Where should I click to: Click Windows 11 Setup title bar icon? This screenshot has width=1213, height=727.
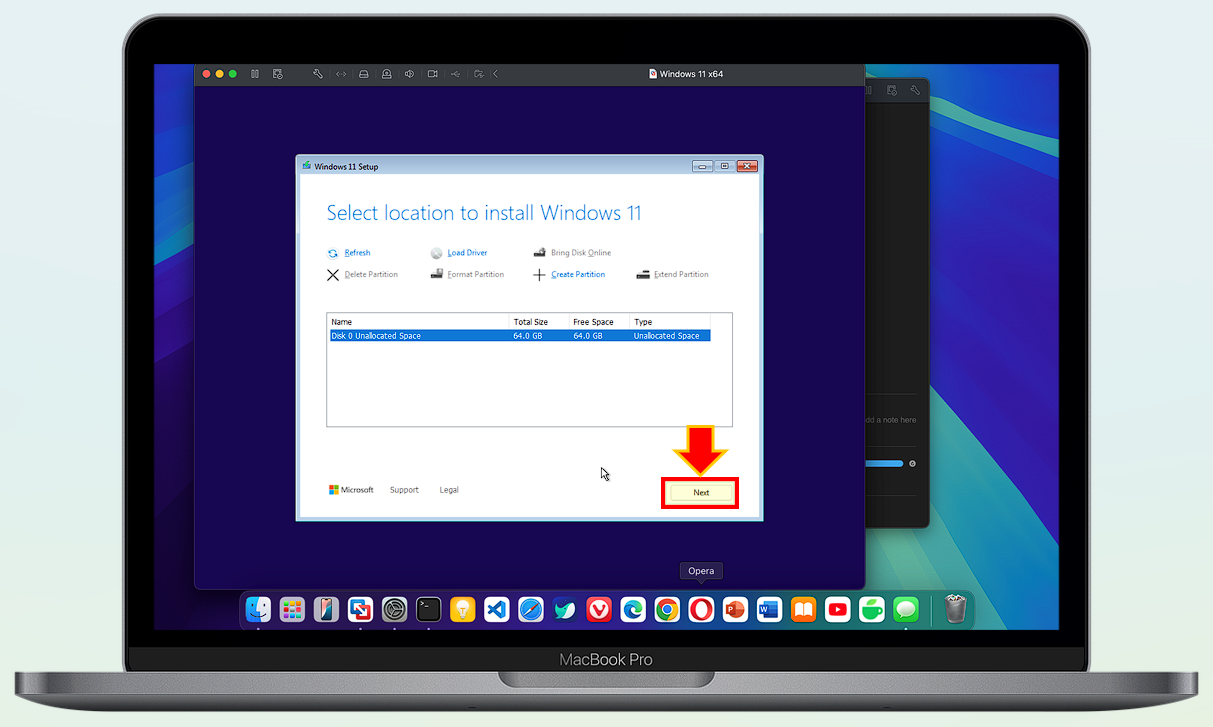(307, 166)
